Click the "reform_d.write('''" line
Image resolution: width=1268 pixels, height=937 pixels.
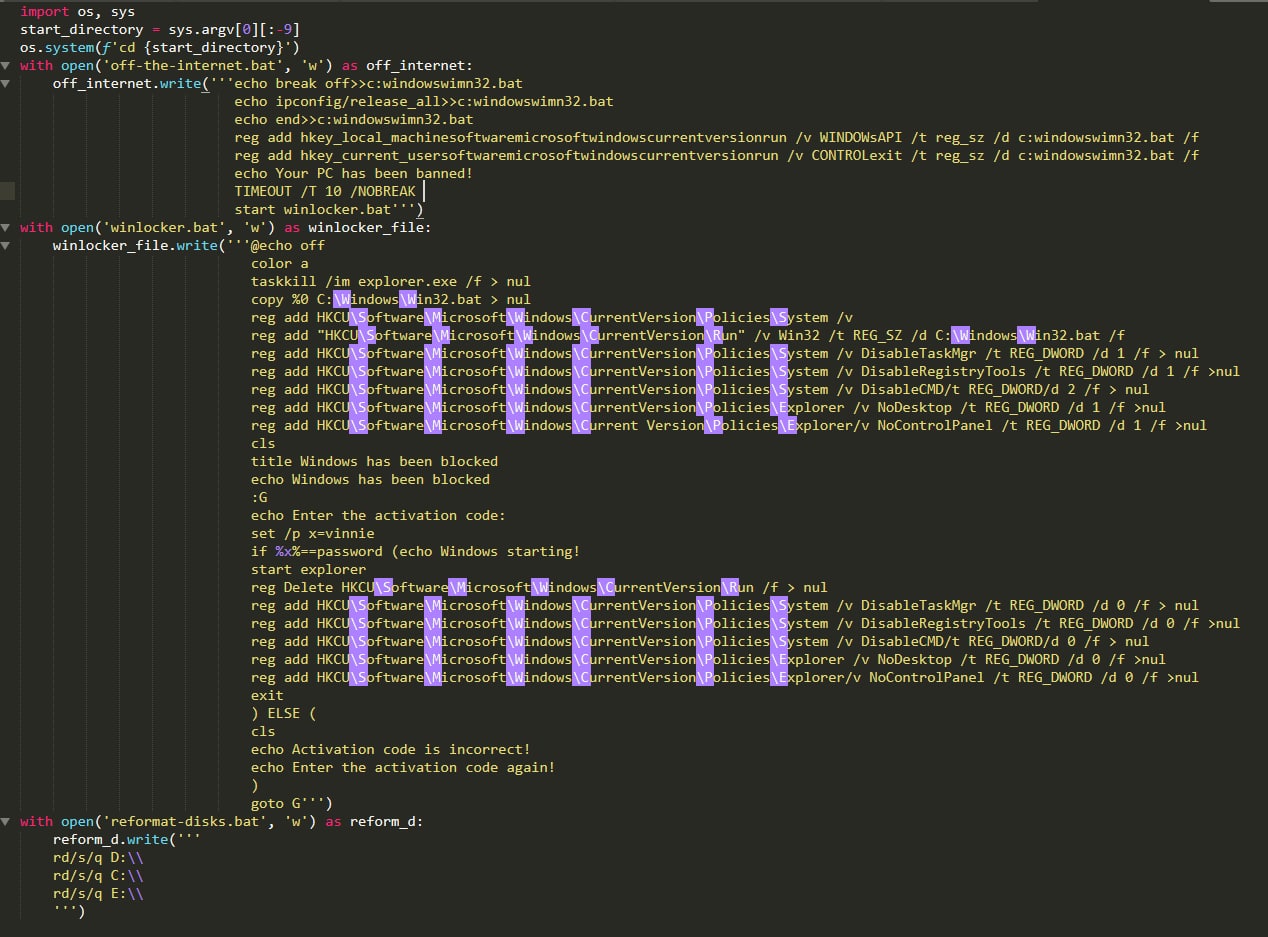127,839
